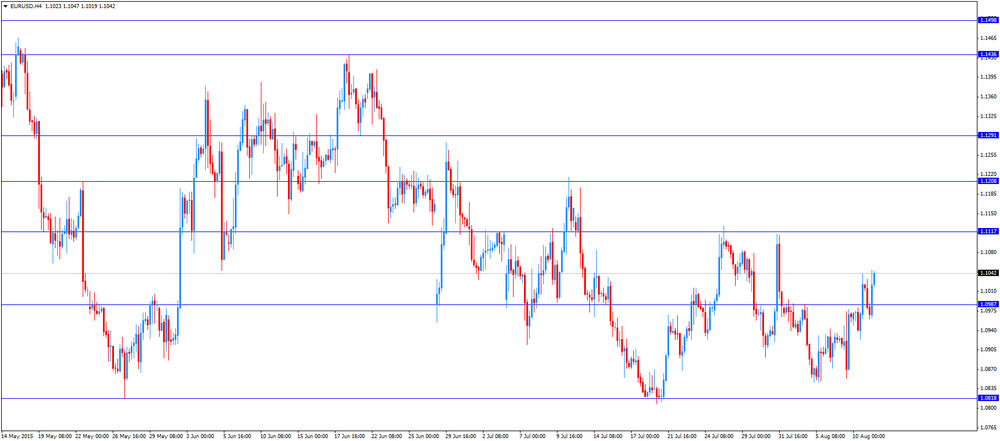Image resolution: width=1000 pixels, height=441 pixels.
Task: Click the 3 Jun 00:00 time label
Action: pyautogui.click(x=202, y=436)
